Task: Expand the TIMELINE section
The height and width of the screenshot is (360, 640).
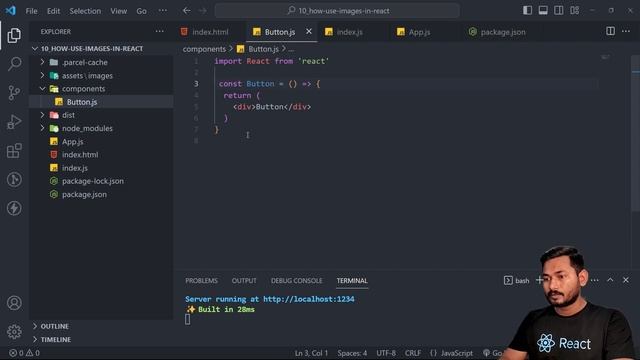Action: (101, 339)
